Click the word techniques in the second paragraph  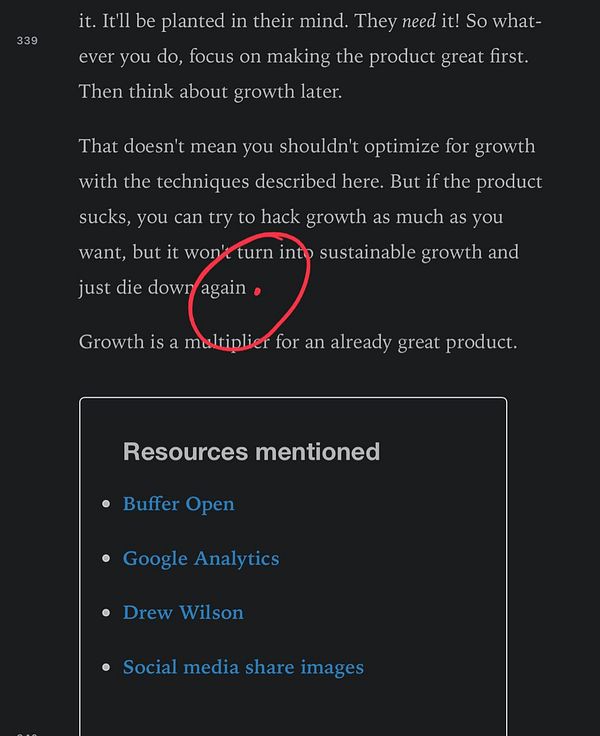coord(202,183)
